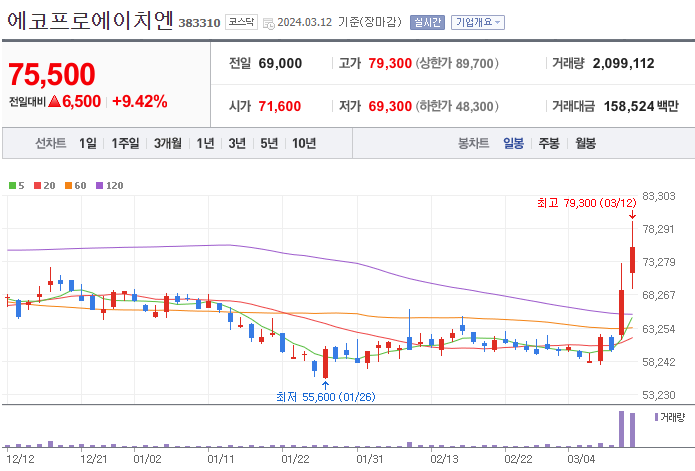Click the orange 60-day moving average swatch
This screenshot has height=471, width=695.
click(68, 186)
